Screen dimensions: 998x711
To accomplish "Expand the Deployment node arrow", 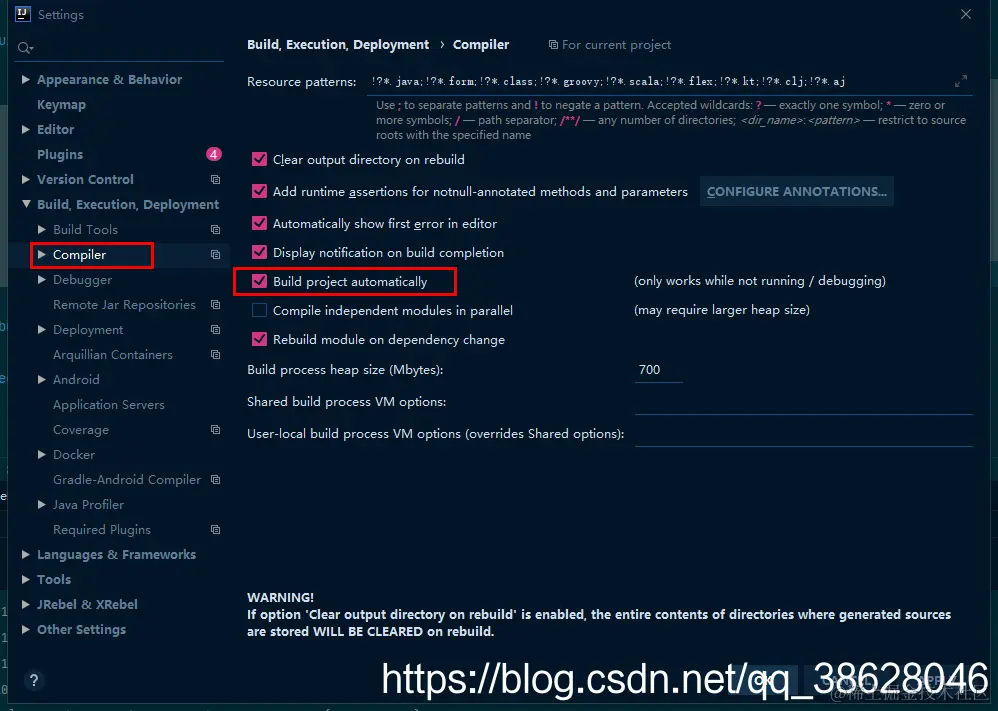I will pos(41,330).
